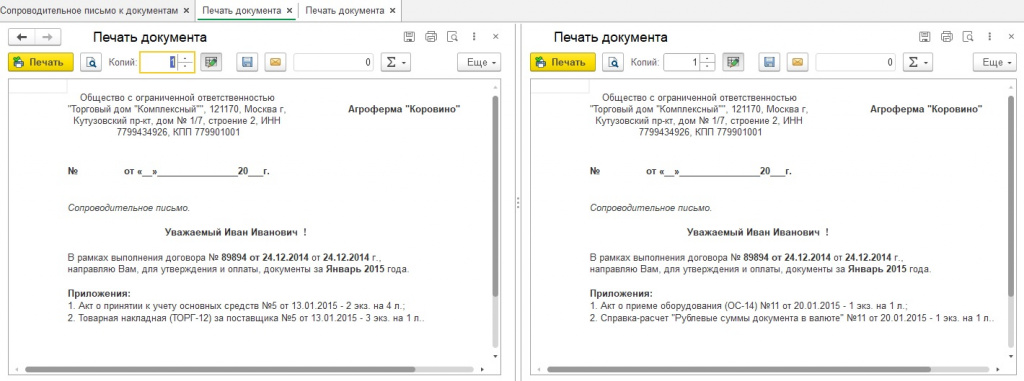Image resolution: width=1024 pixels, height=381 pixels.
Task: Click Справка-расчет line in right document
Action: click(793, 318)
